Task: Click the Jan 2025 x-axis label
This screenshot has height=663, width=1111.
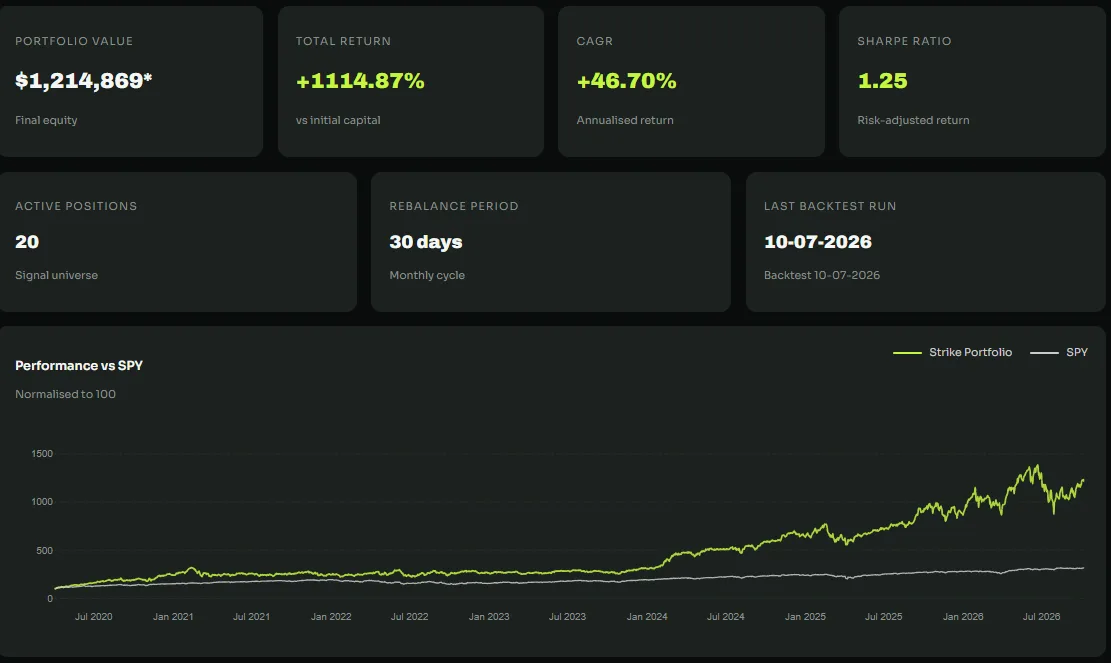Action: 805,616
